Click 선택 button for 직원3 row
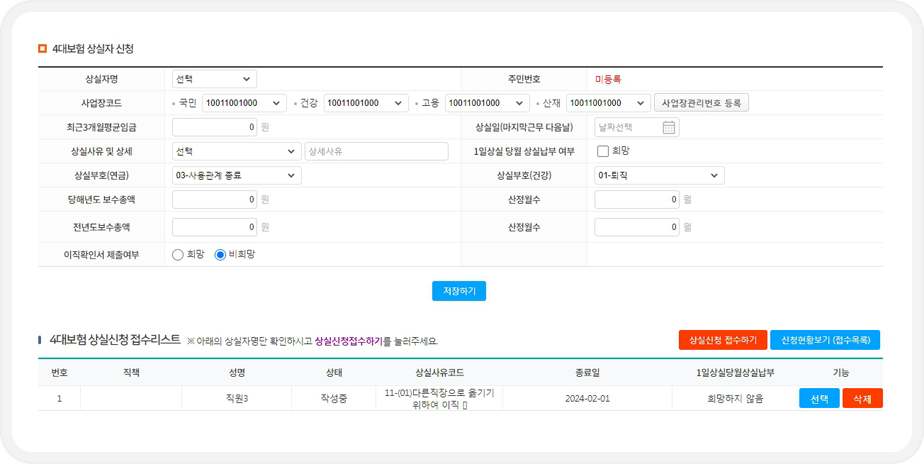 click(x=819, y=399)
